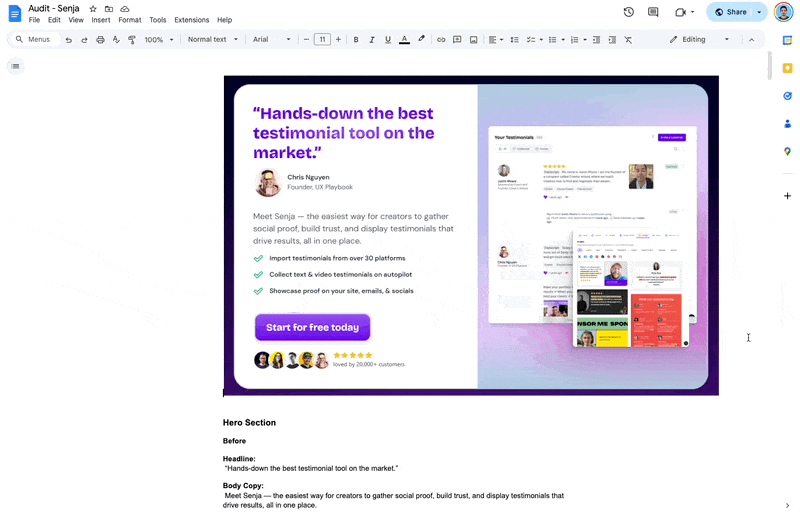Open the numbered list options arrow
Image resolution: width=800 pixels, height=516 pixels.
585,39
